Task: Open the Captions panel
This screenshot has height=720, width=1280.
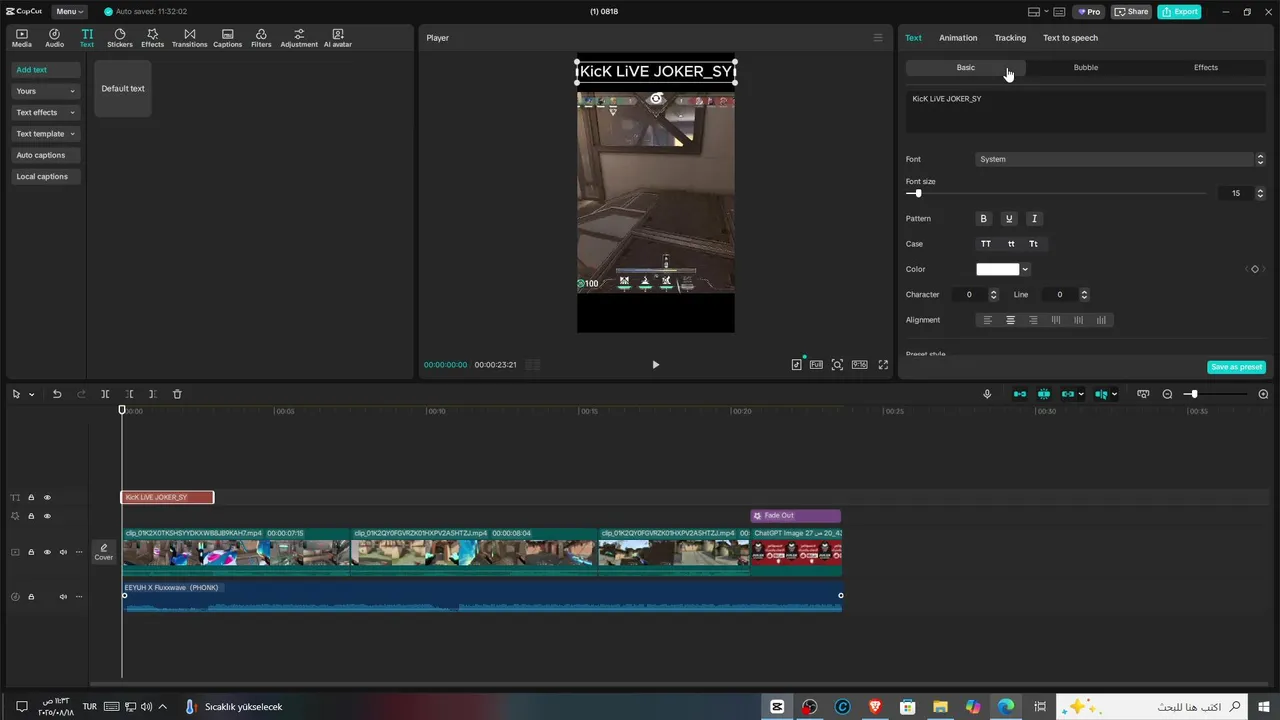Action: click(227, 38)
